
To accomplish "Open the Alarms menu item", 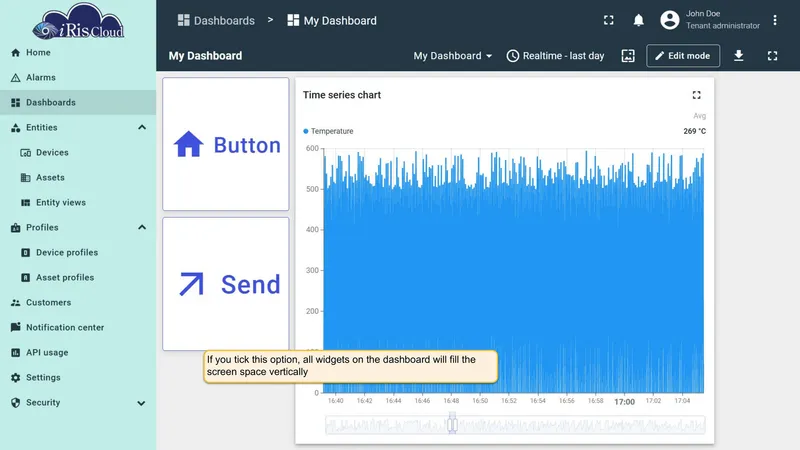I will pyautogui.click(x=78, y=78).
